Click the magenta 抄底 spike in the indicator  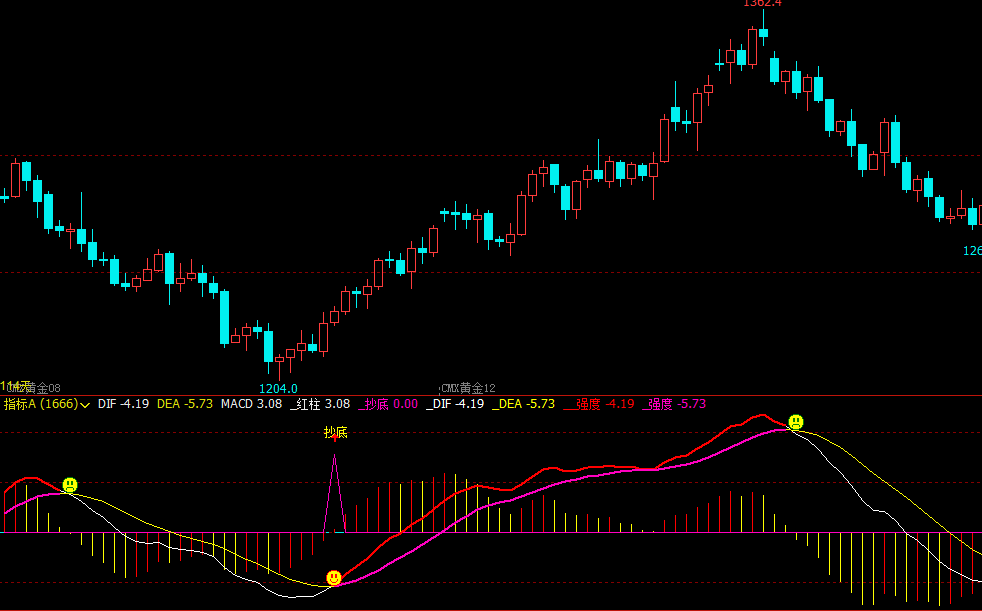(x=334, y=493)
